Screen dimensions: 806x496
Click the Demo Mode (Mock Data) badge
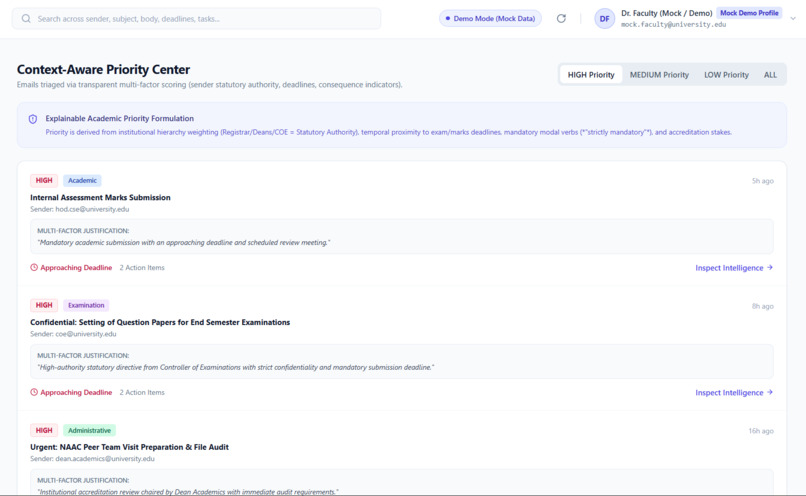point(490,19)
